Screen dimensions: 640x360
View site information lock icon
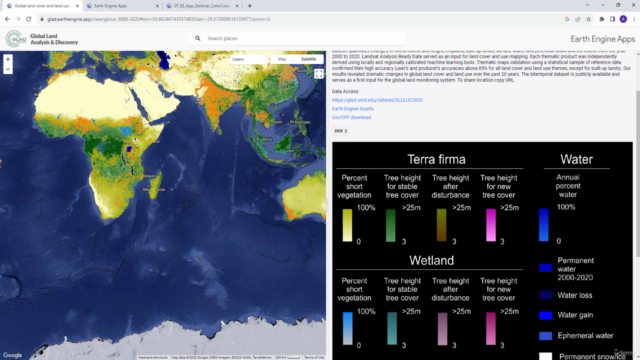tap(42, 19)
